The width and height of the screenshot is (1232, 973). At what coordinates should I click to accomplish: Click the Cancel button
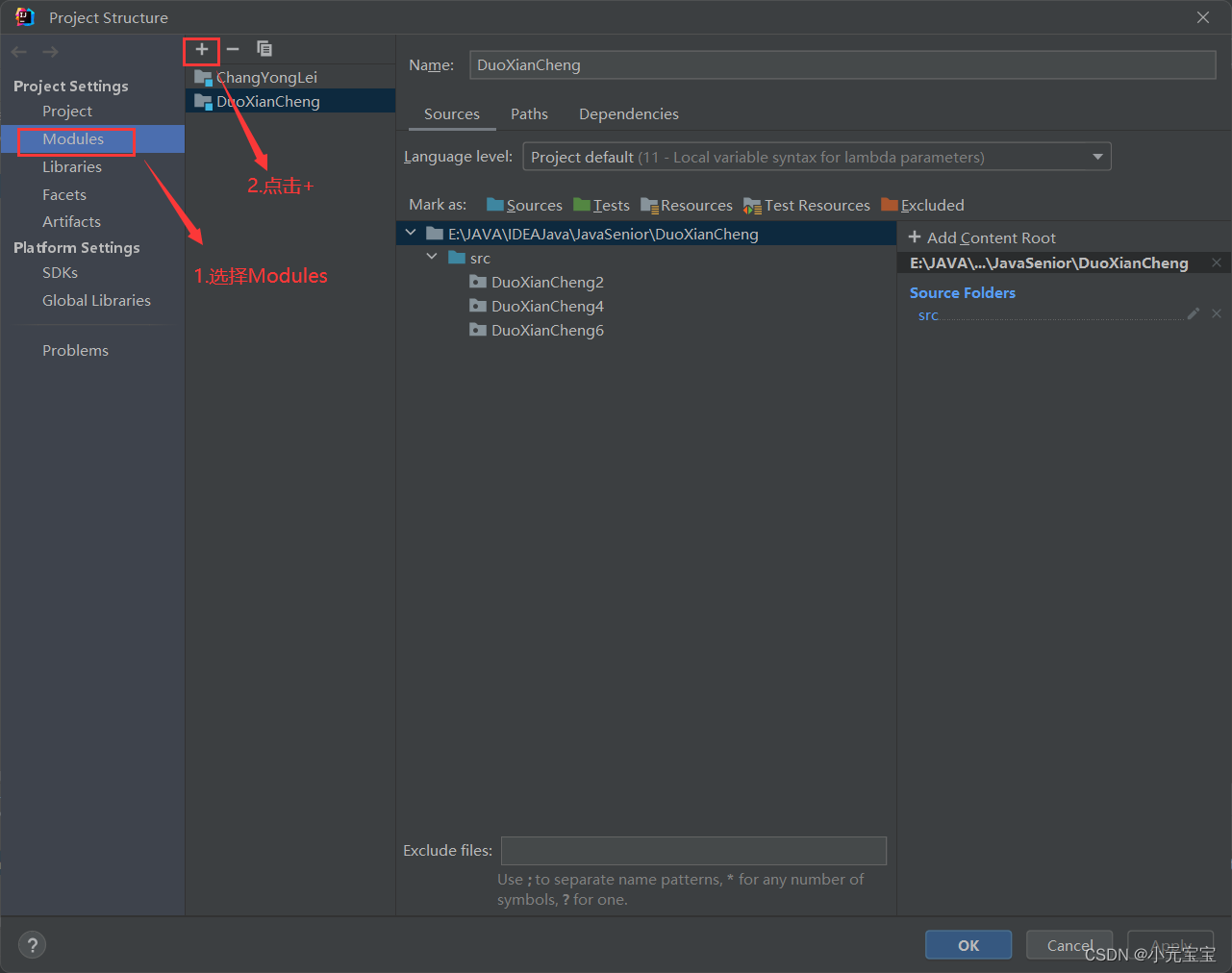(x=1069, y=945)
